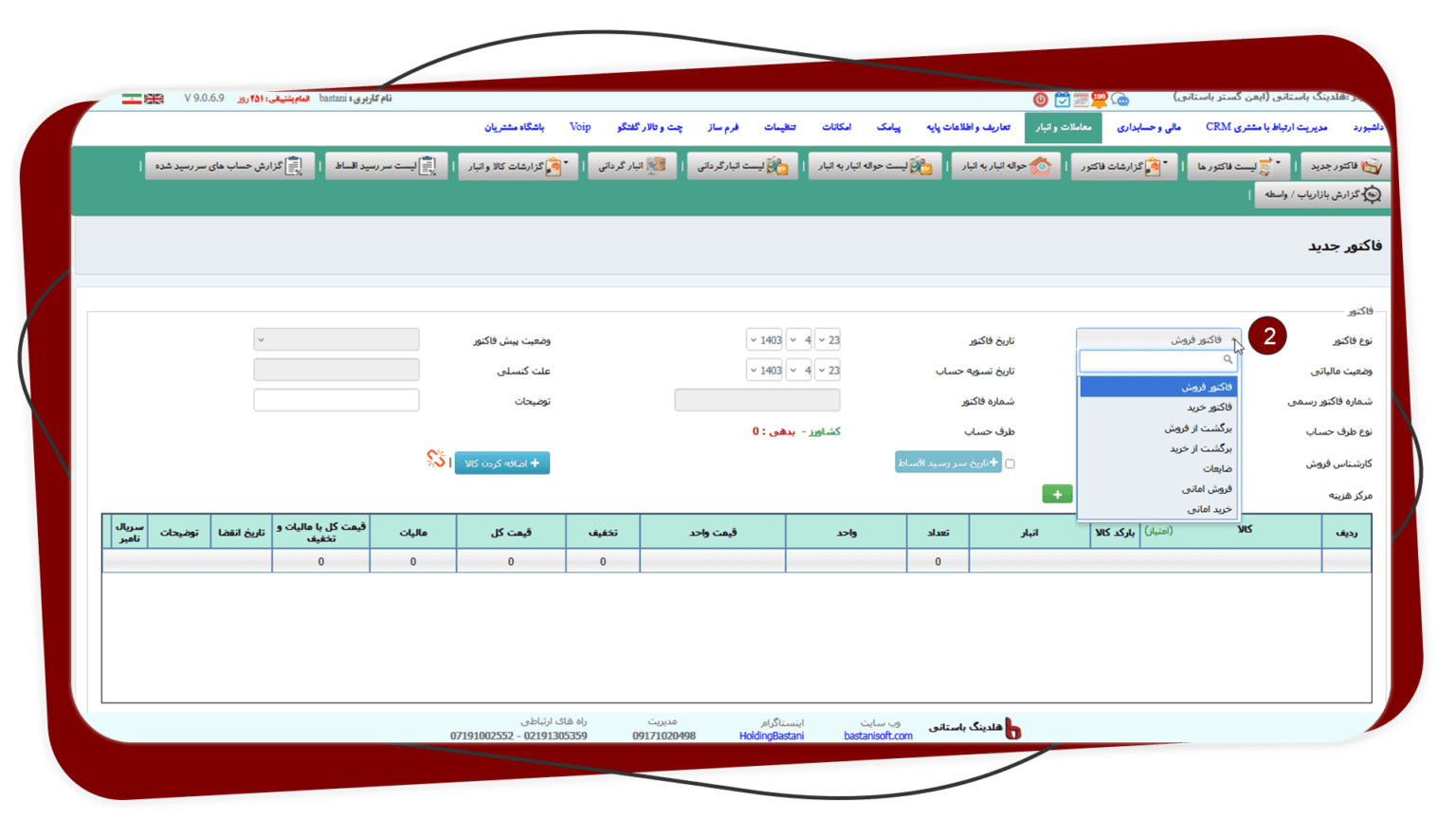Choose فروش امانی option

[x=1158, y=489]
